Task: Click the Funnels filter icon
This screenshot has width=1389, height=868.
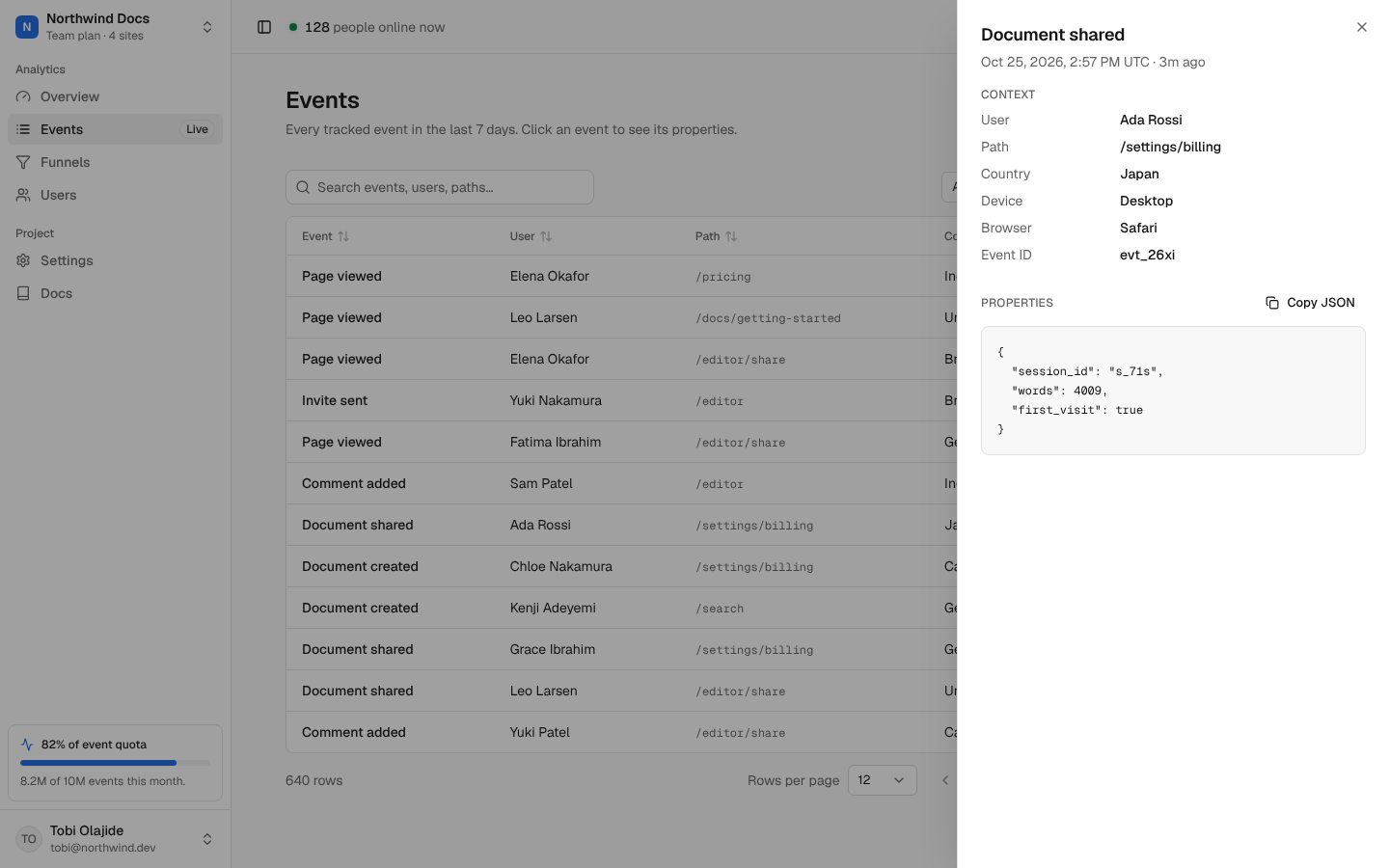Action: pos(23,162)
